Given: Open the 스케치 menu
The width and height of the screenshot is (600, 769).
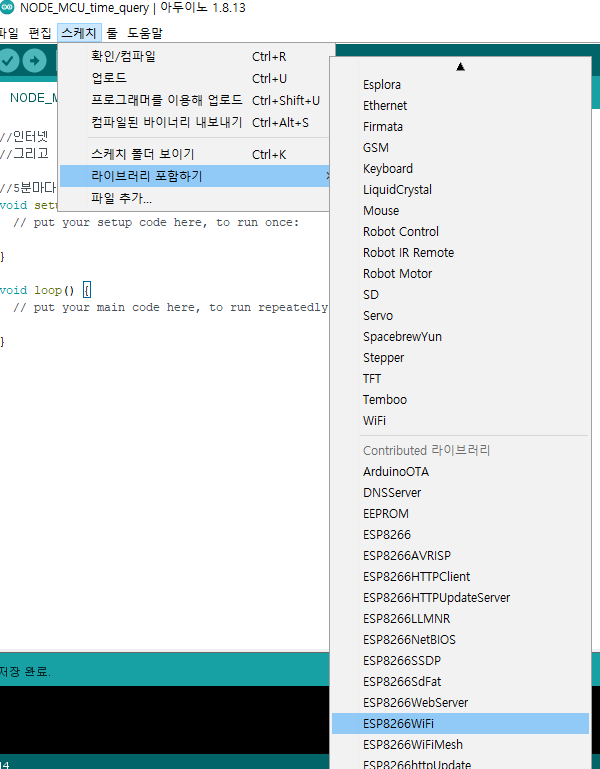Looking at the screenshot, I should (79, 33).
